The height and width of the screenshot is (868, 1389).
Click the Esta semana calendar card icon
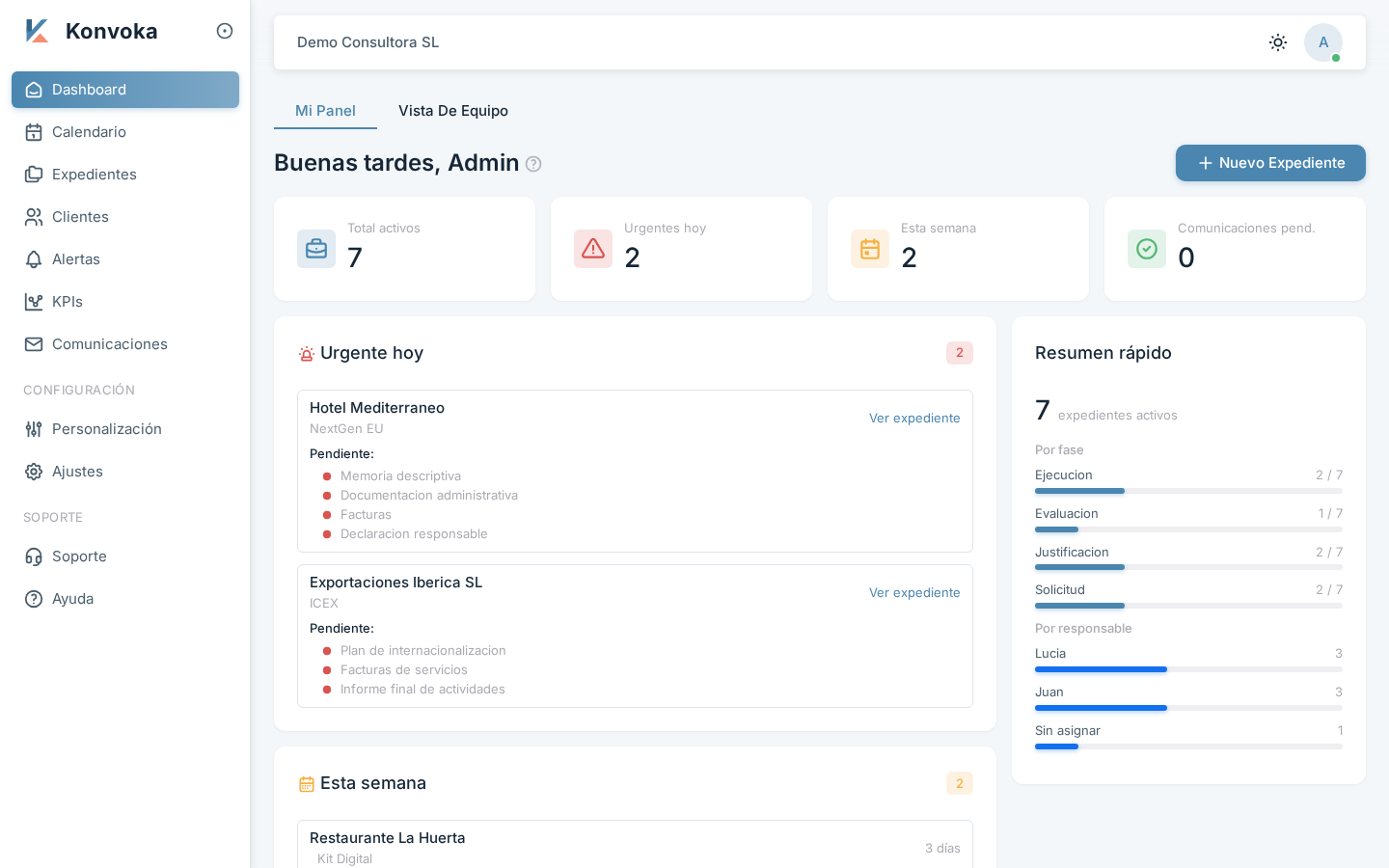[870, 249]
